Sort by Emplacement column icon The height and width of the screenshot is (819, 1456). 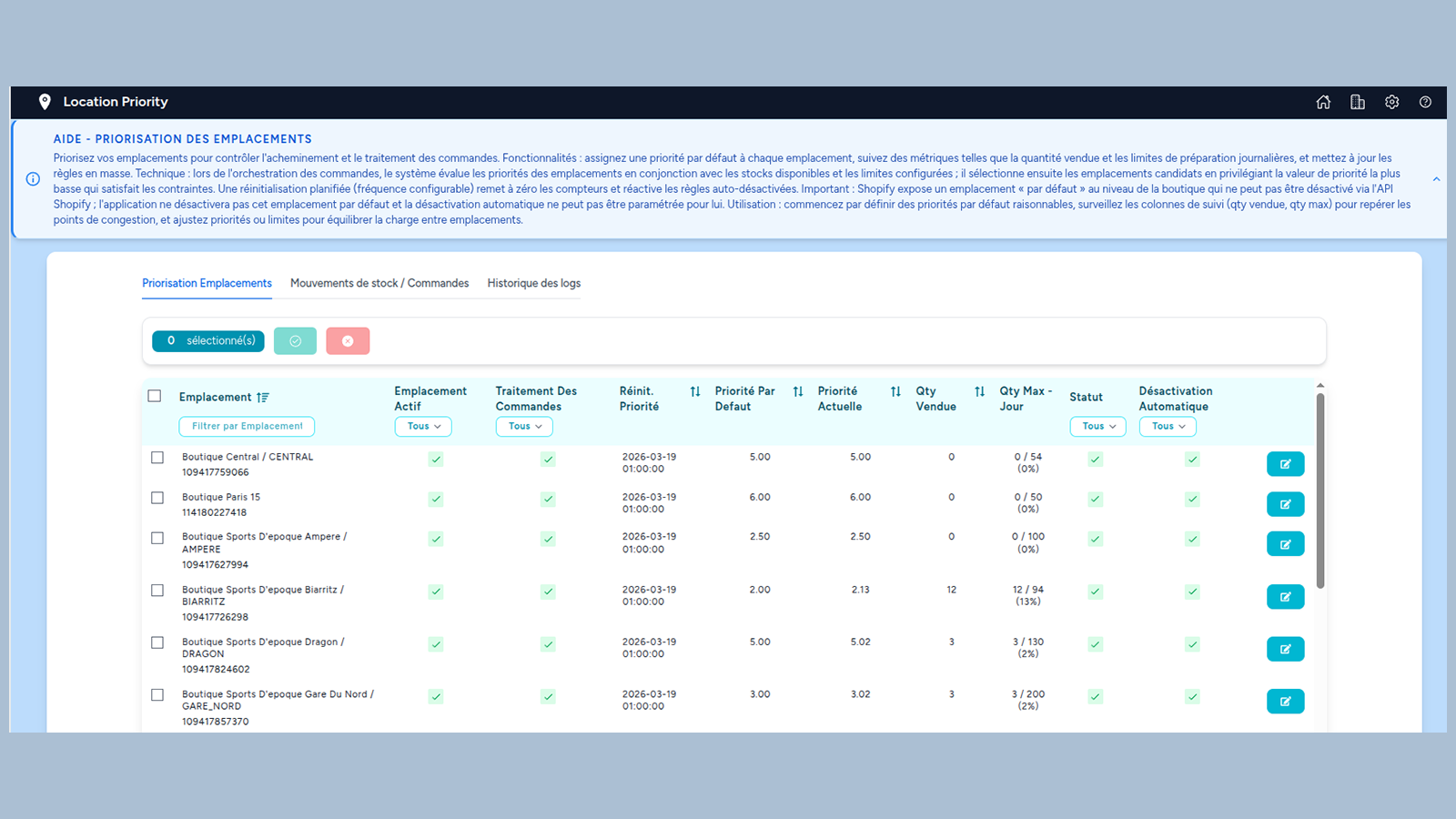263,398
